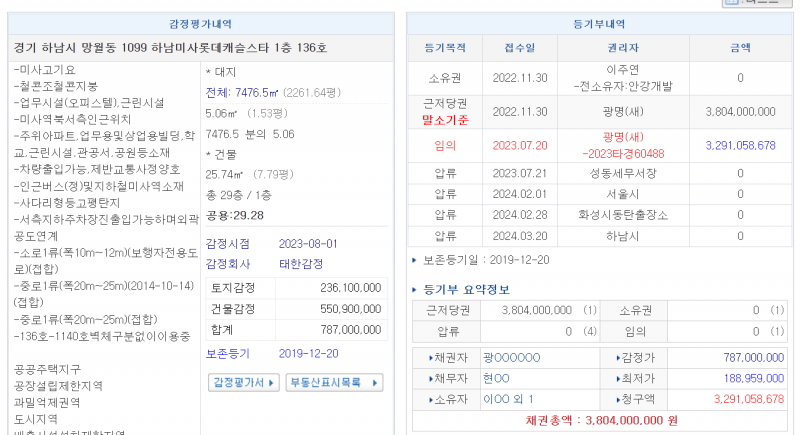Screen dimensions: 800x435
Task: Click the 접수일 column header
Action: [521, 47]
